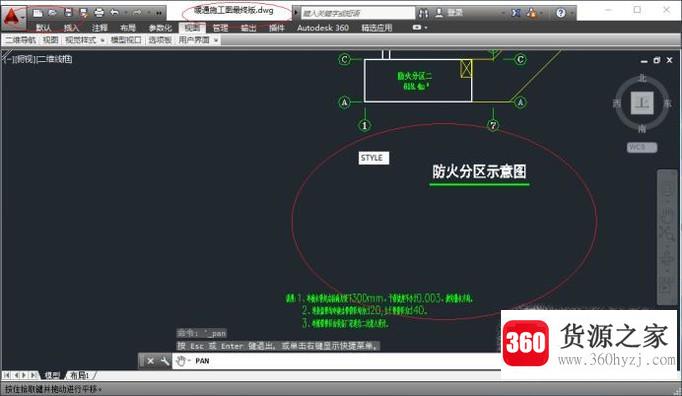This screenshot has height=396, width=682.
Task: Click the 俯视 view control label
Action: (x=24, y=59)
